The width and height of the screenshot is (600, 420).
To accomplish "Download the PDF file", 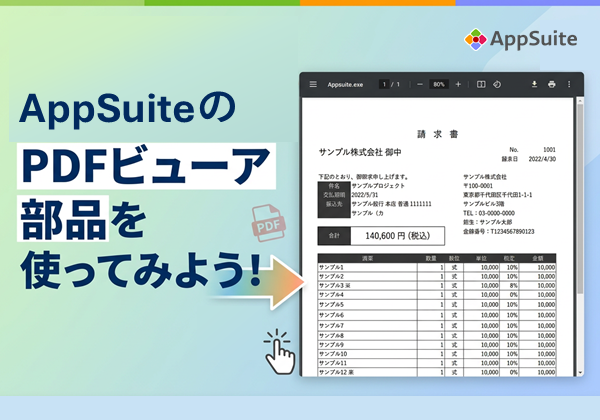I will coord(534,84).
